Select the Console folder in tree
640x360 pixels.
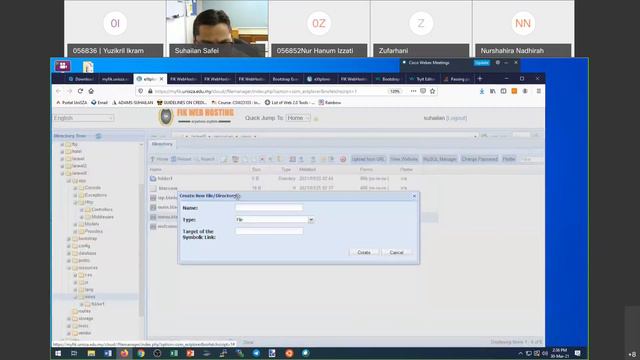click(x=93, y=188)
